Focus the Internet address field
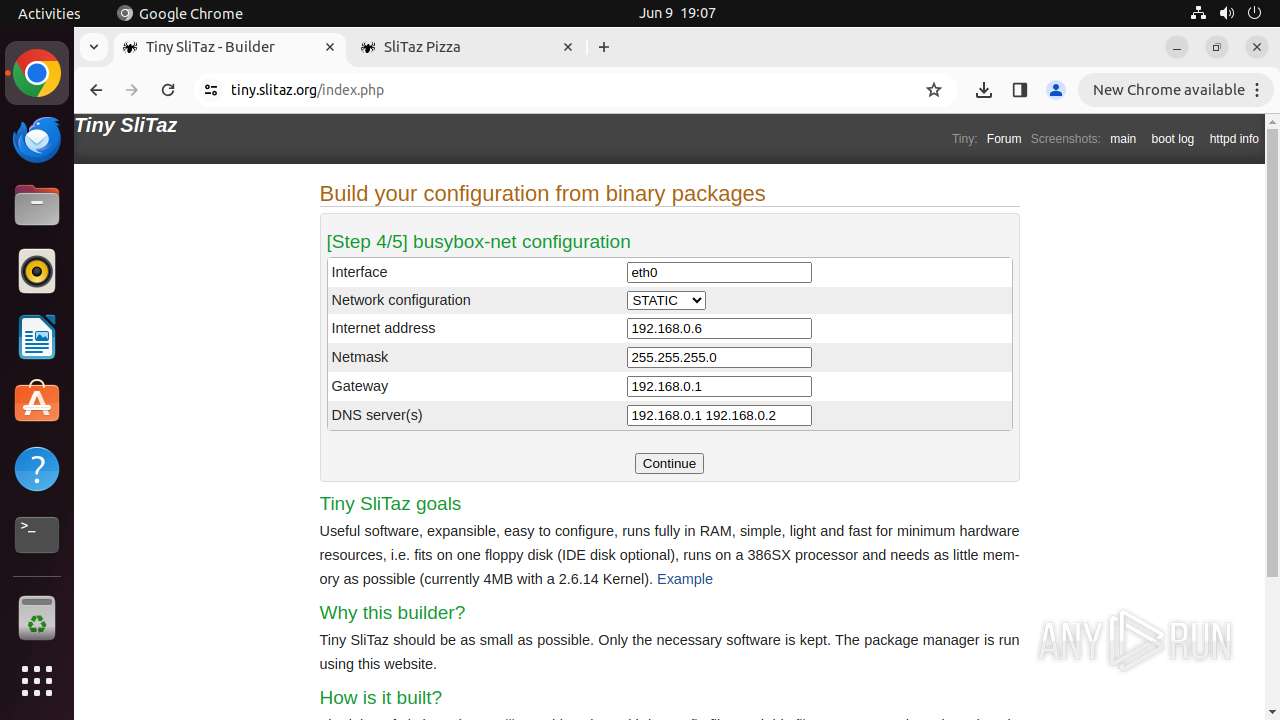Viewport: 1280px width, 720px height. [x=719, y=328]
